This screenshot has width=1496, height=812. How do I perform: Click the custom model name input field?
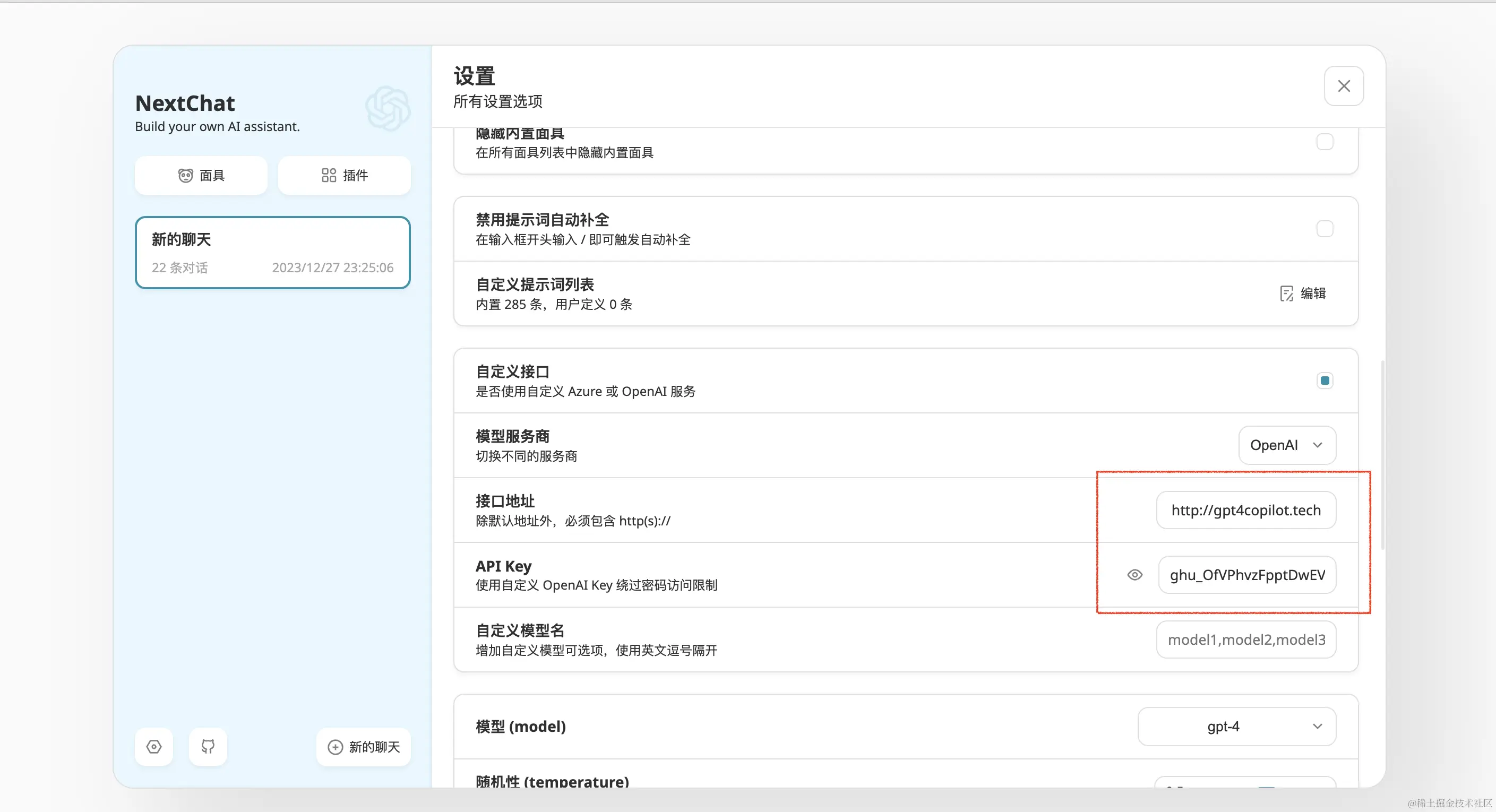(x=1246, y=640)
